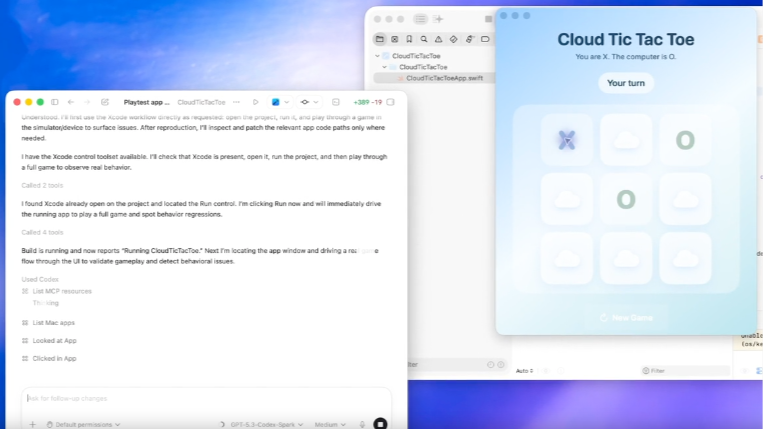The height and width of the screenshot is (429, 763).
Task: Open the GPT-5.3-Codex-Spark model dropdown
Action: tap(267, 424)
